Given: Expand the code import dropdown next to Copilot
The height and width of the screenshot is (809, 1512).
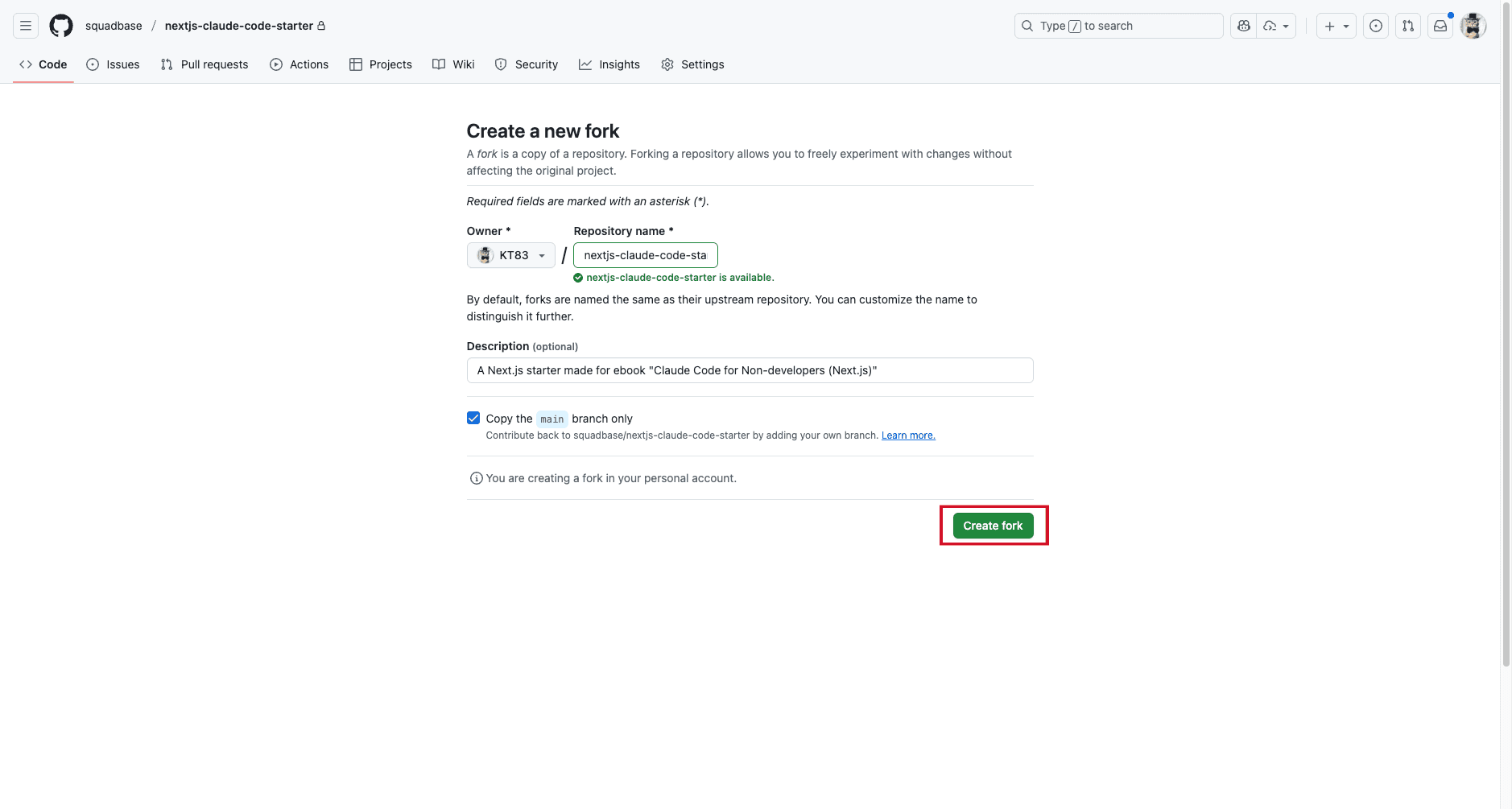Looking at the screenshot, I should pos(1275,26).
